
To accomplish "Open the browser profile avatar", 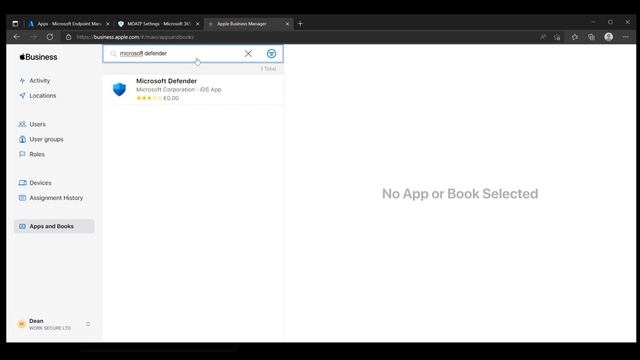I will click(609, 37).
